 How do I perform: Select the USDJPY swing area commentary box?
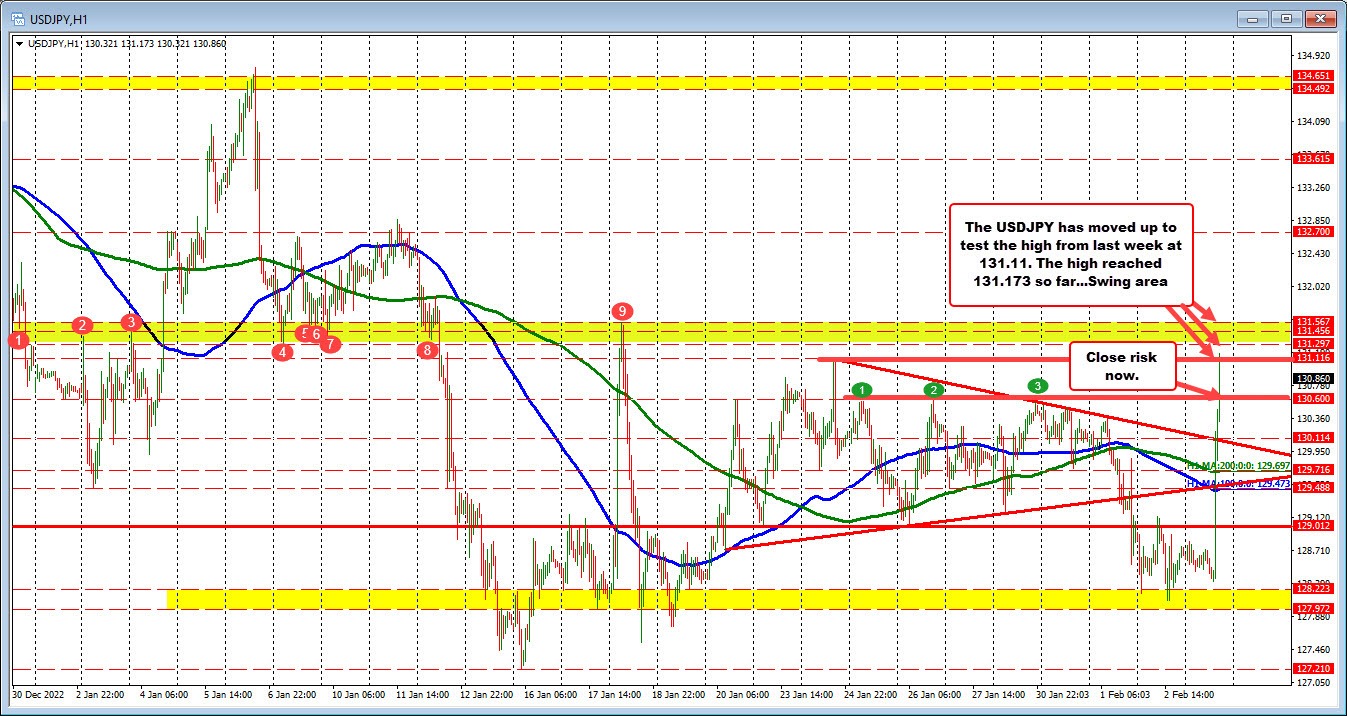click(x=1070, y=255)
